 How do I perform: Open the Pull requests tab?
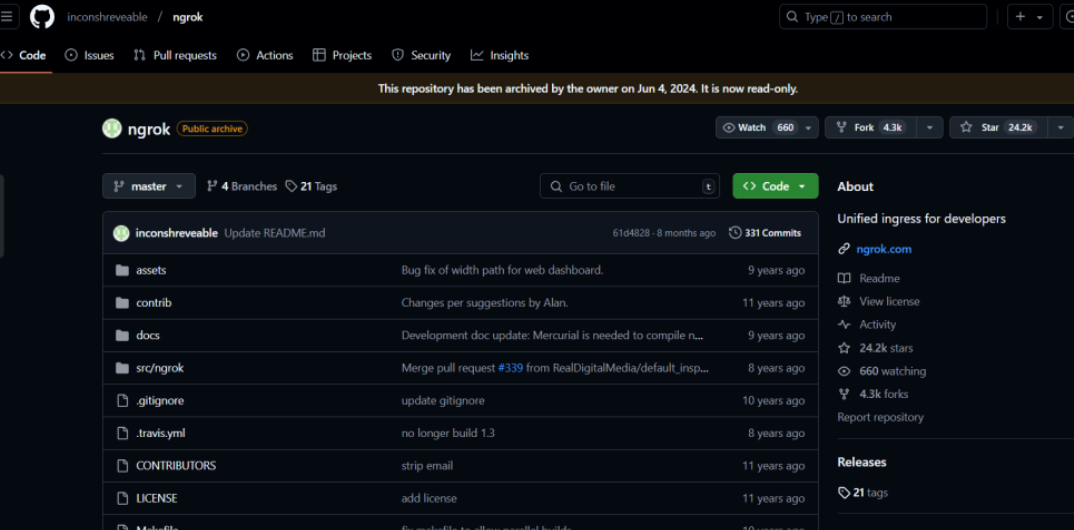coord(175,55)
